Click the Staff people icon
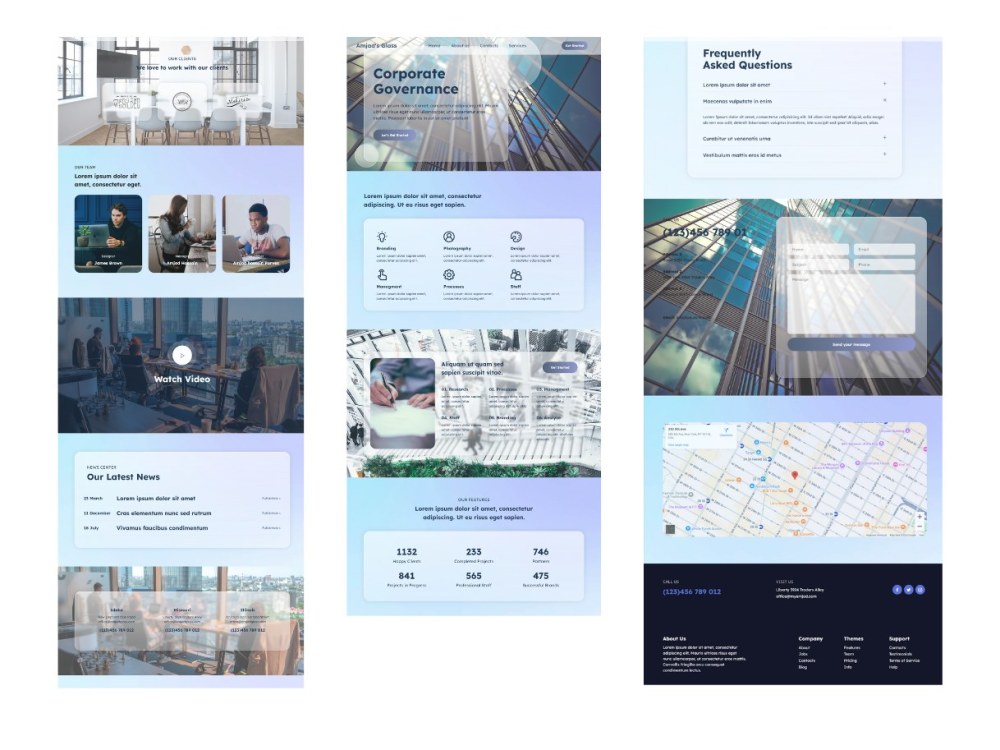 pos(516,275)
